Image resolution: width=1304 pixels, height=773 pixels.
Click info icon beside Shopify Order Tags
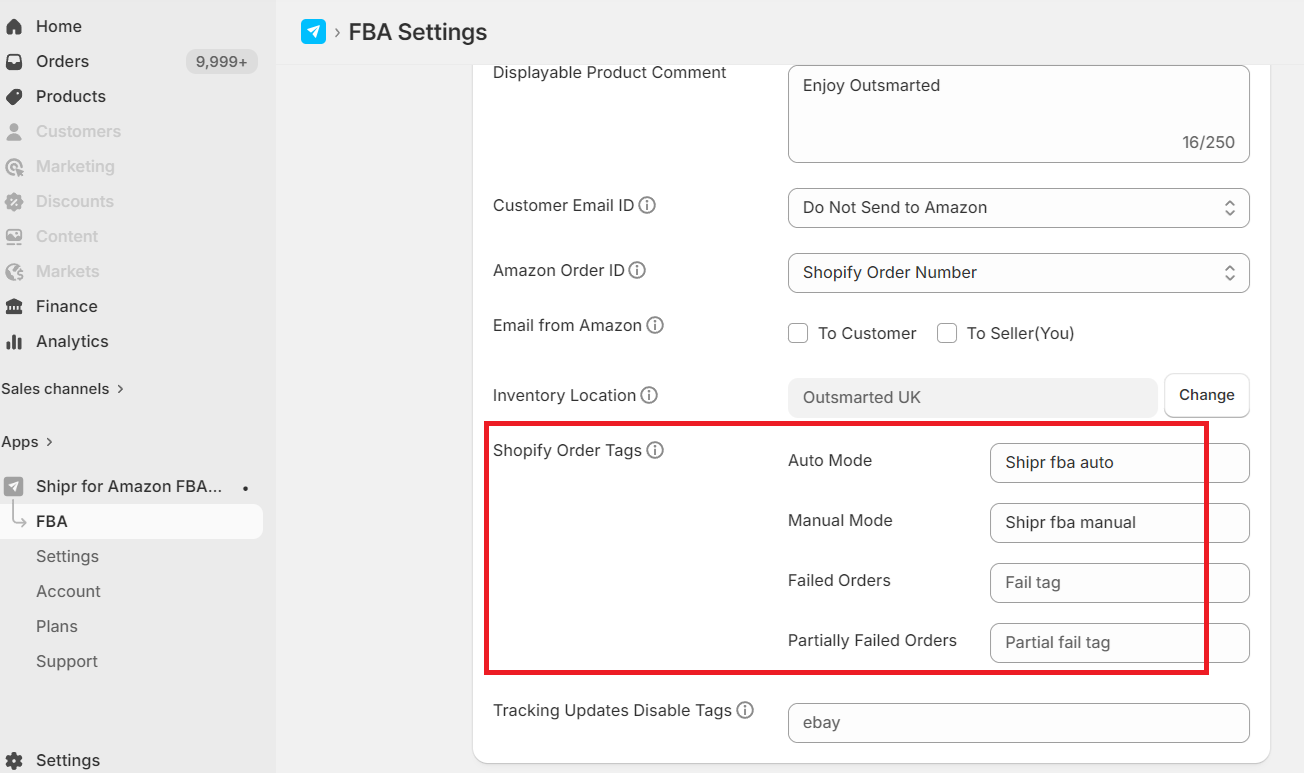coord(655,451)
